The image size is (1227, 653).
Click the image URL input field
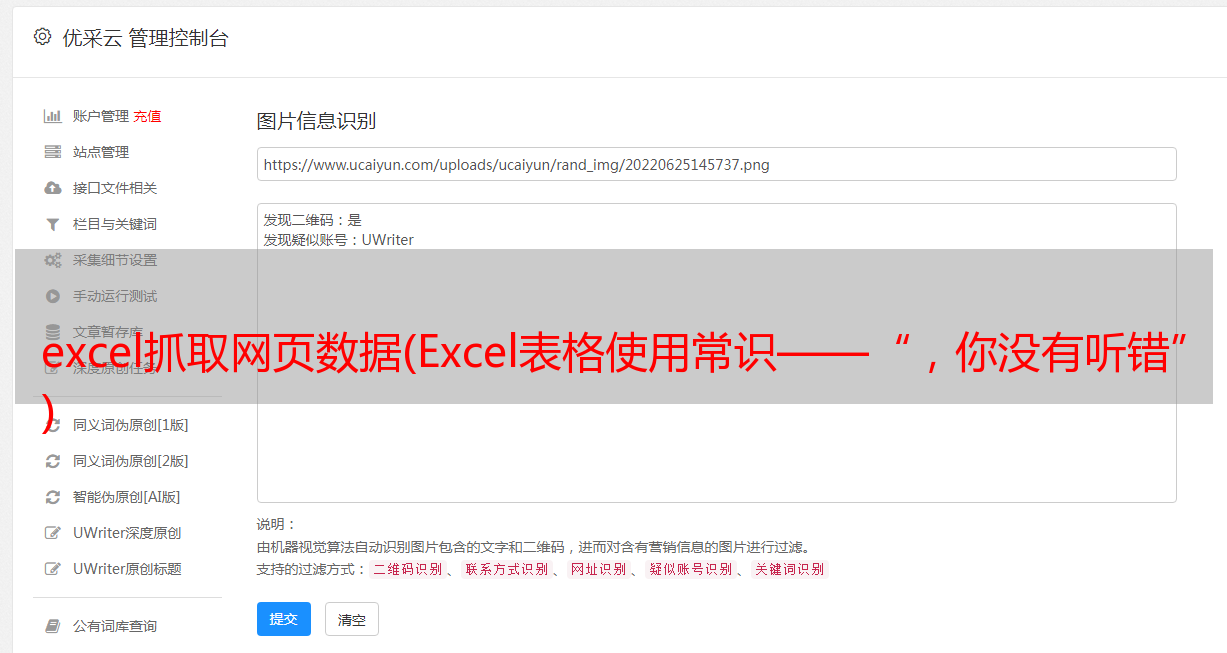716,164
